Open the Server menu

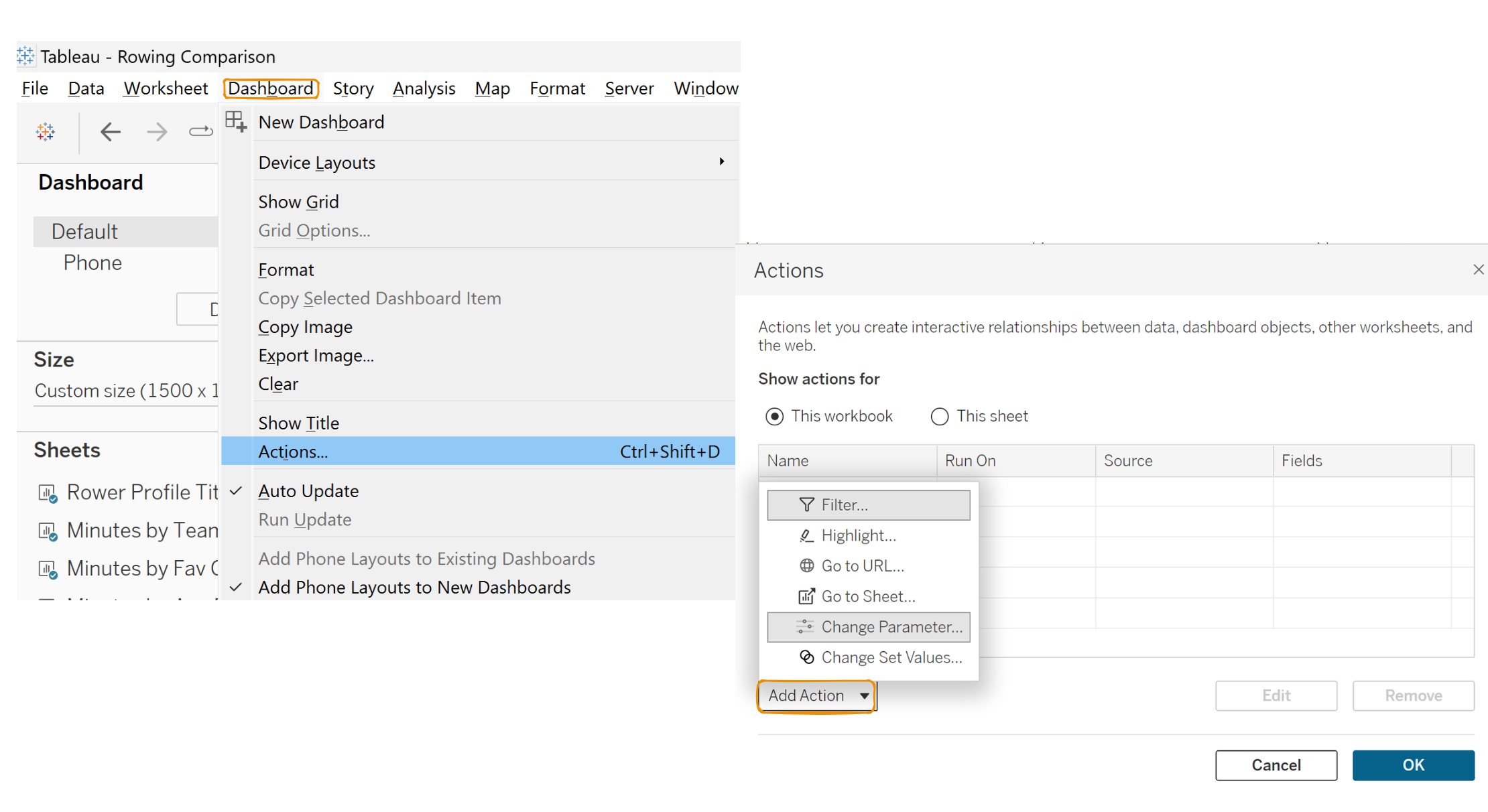coord(629,88)
